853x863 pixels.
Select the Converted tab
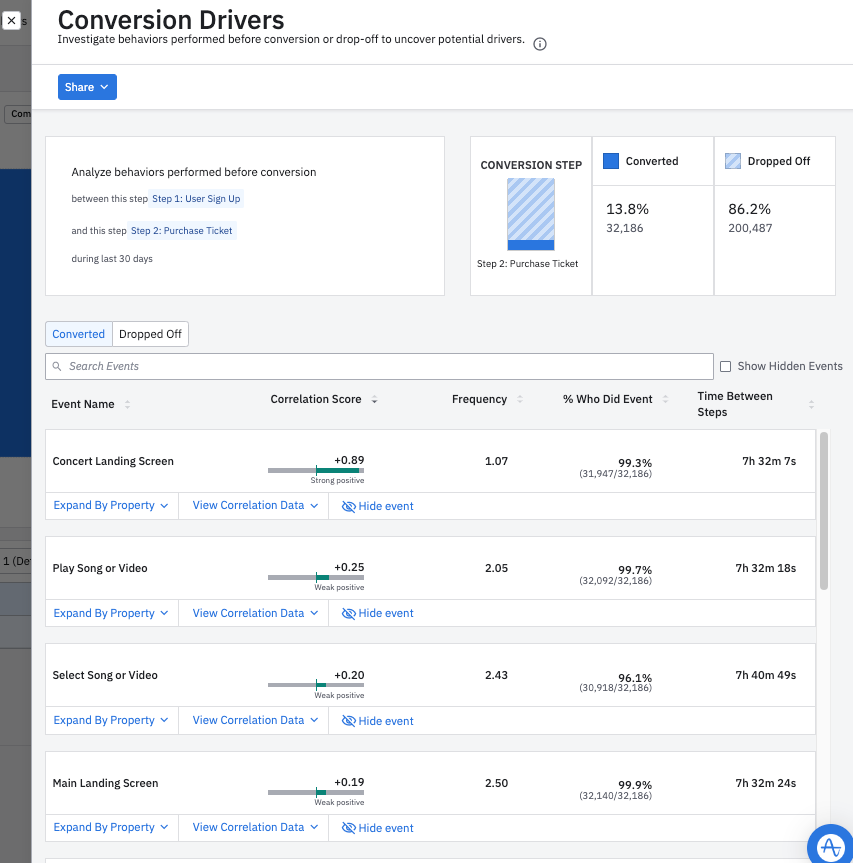tap(78, 335)
